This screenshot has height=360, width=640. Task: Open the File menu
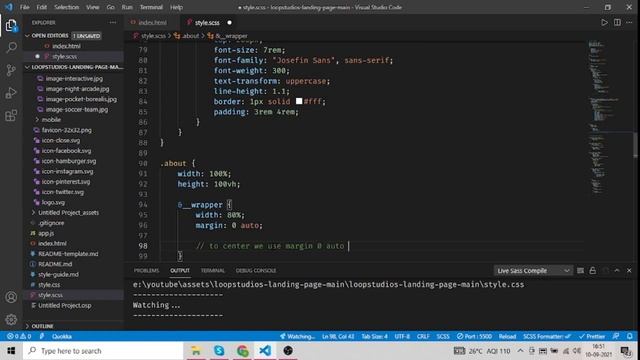tap(24, 7)
